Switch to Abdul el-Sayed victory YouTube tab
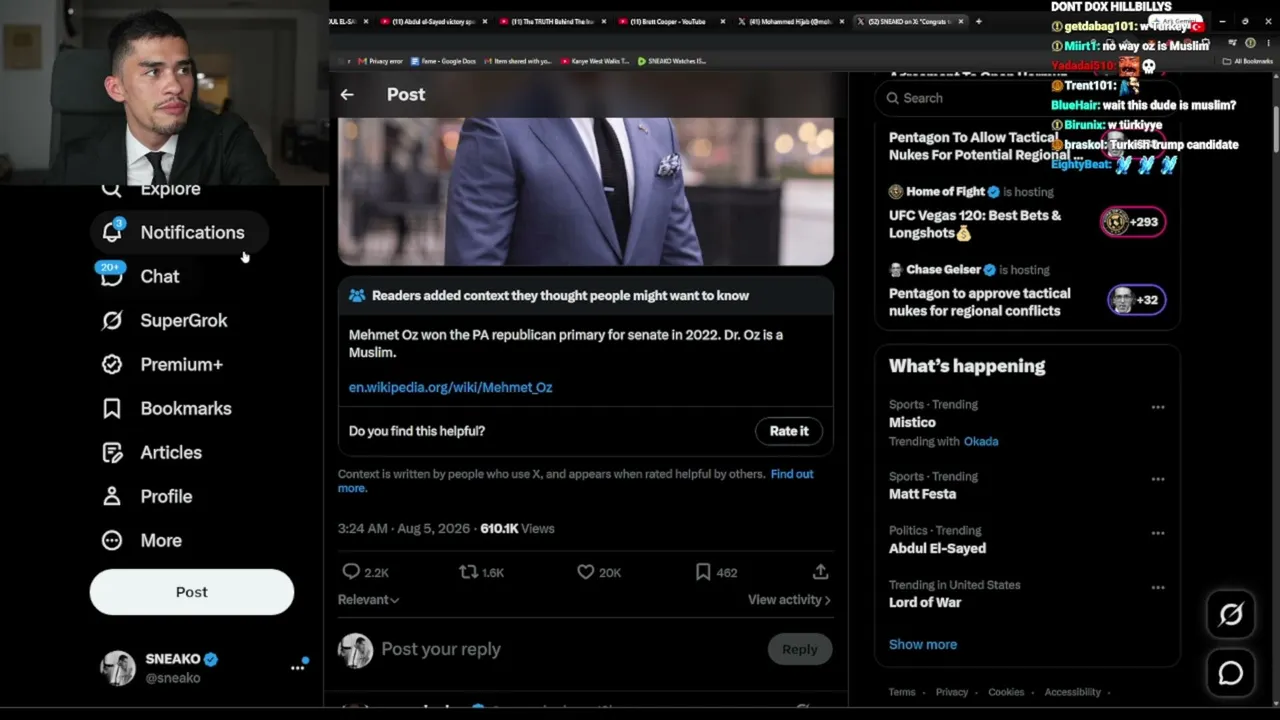Viewport: 1280px width, 720px height. coord(432,21)
